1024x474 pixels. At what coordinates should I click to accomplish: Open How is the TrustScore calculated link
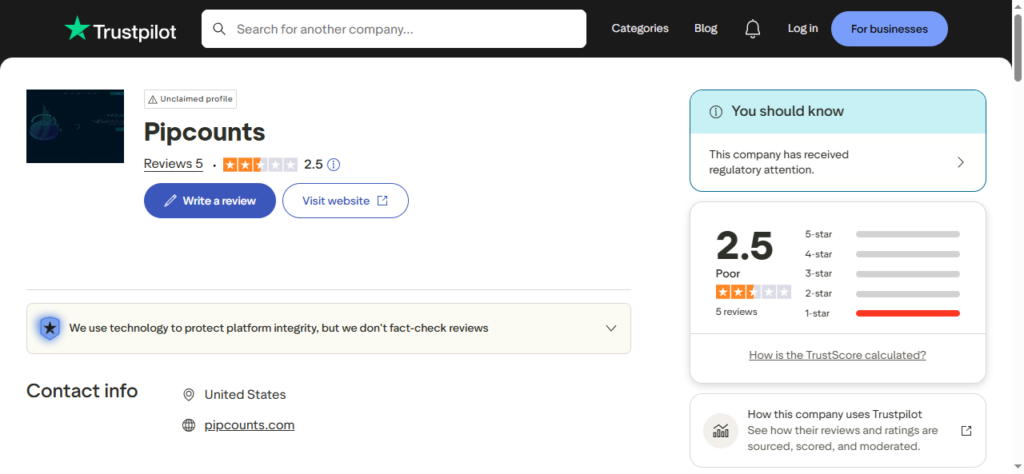(837, 355)
